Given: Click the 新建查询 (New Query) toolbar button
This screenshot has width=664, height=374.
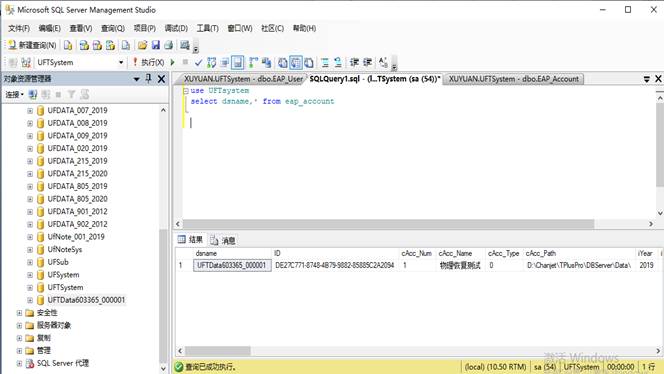Looking at the screenshot, I should point(32,45).
